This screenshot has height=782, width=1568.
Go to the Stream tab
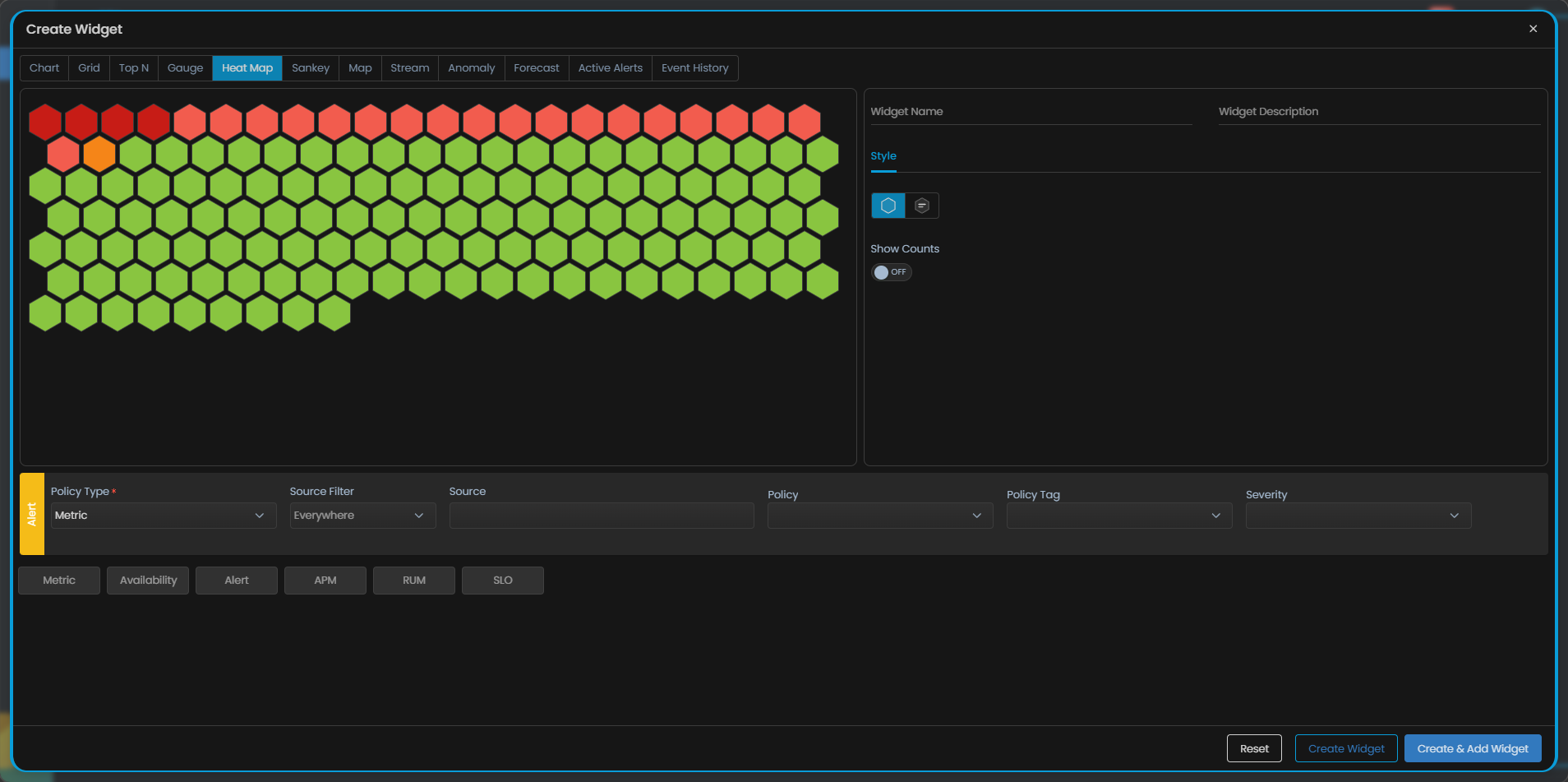[x=410, y=68]
